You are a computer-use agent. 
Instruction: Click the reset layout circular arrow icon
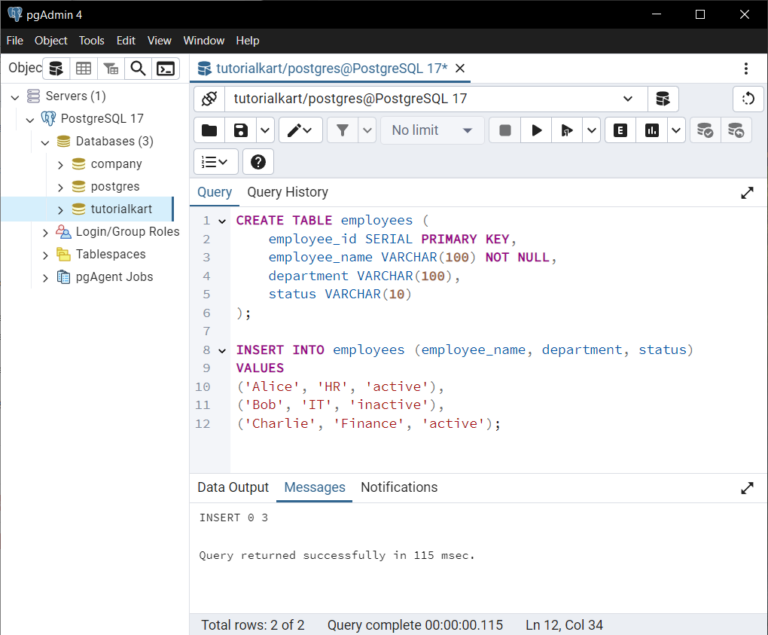tap(748, 99)
